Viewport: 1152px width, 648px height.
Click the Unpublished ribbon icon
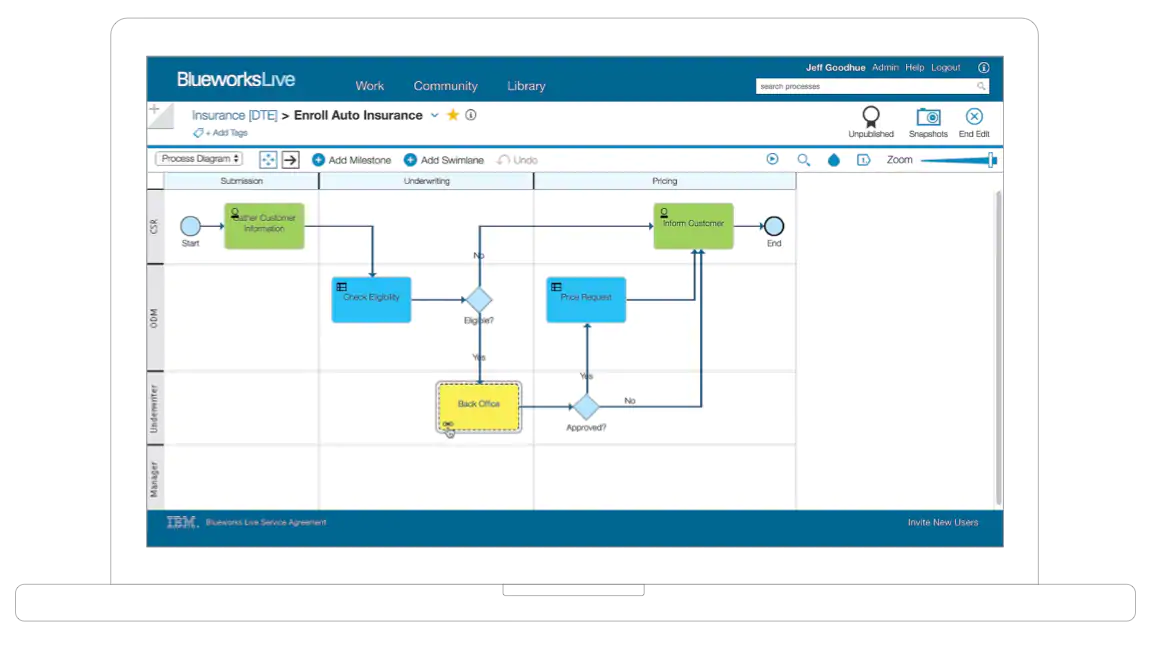point(870,118)
